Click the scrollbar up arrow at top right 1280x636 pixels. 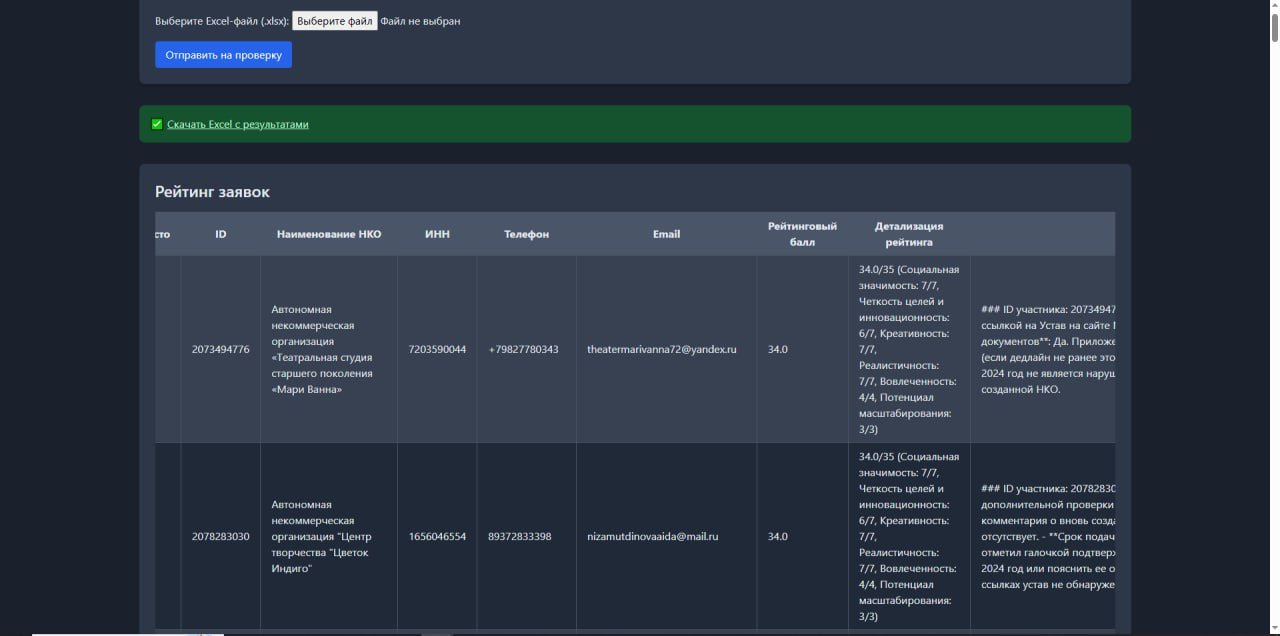point(1274,7)
